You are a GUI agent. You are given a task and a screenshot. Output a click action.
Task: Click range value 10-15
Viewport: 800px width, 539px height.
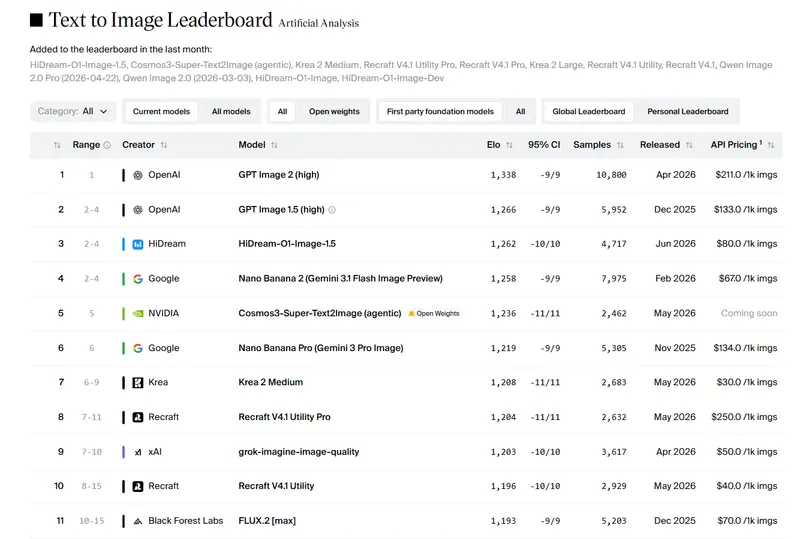coord(92,521)
